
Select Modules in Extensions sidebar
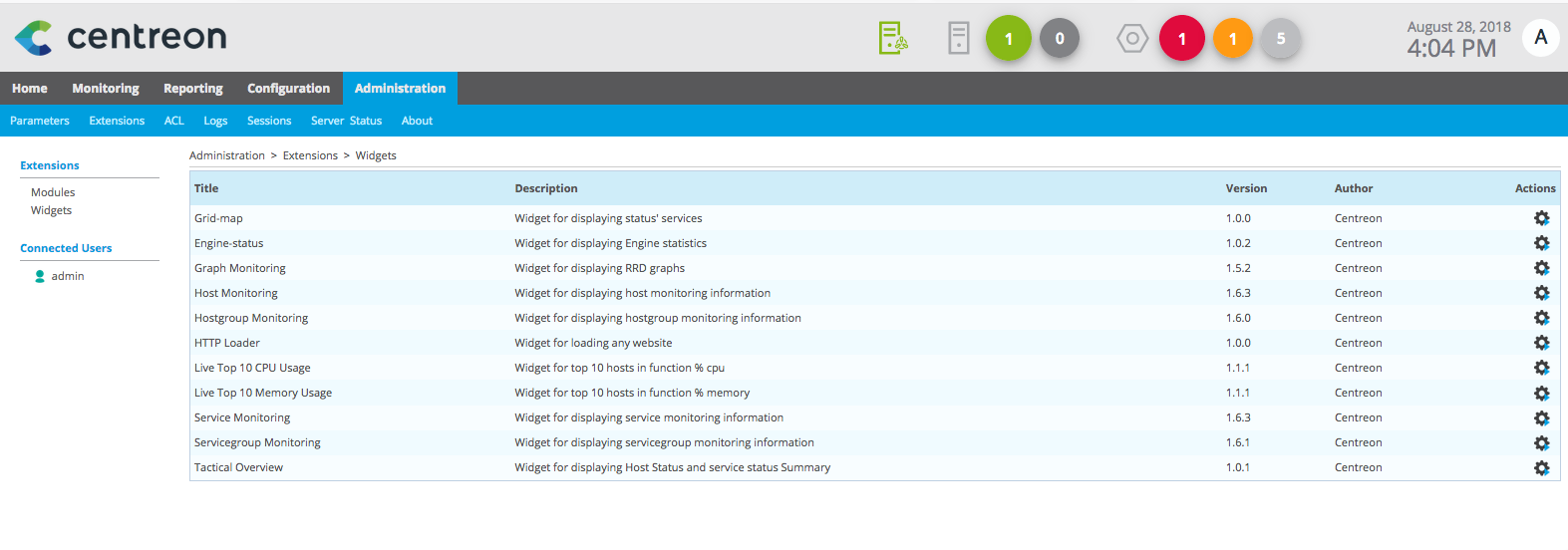(53, 192)
